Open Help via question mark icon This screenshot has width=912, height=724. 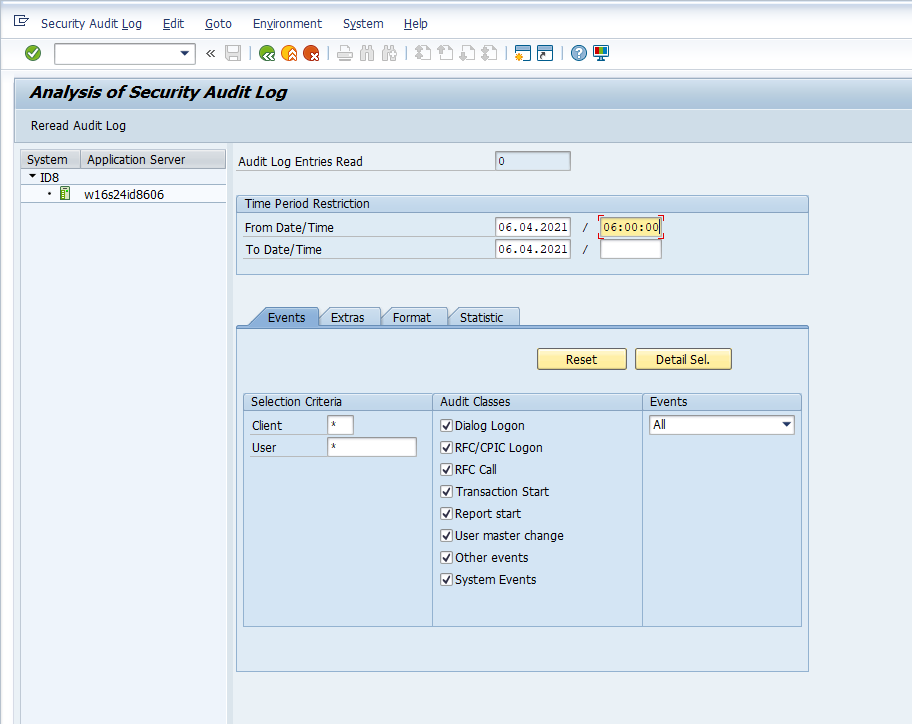click(x=579, y=53)
